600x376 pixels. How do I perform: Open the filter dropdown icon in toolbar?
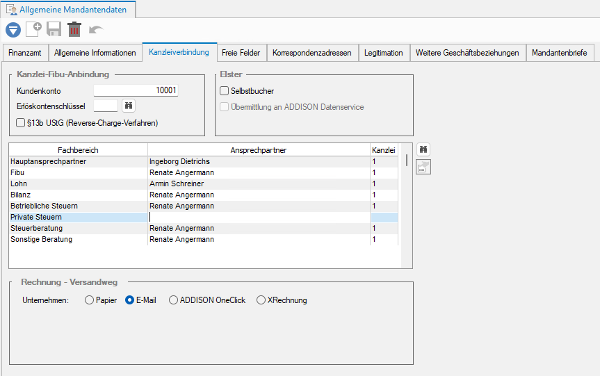(x=13, y=30)
